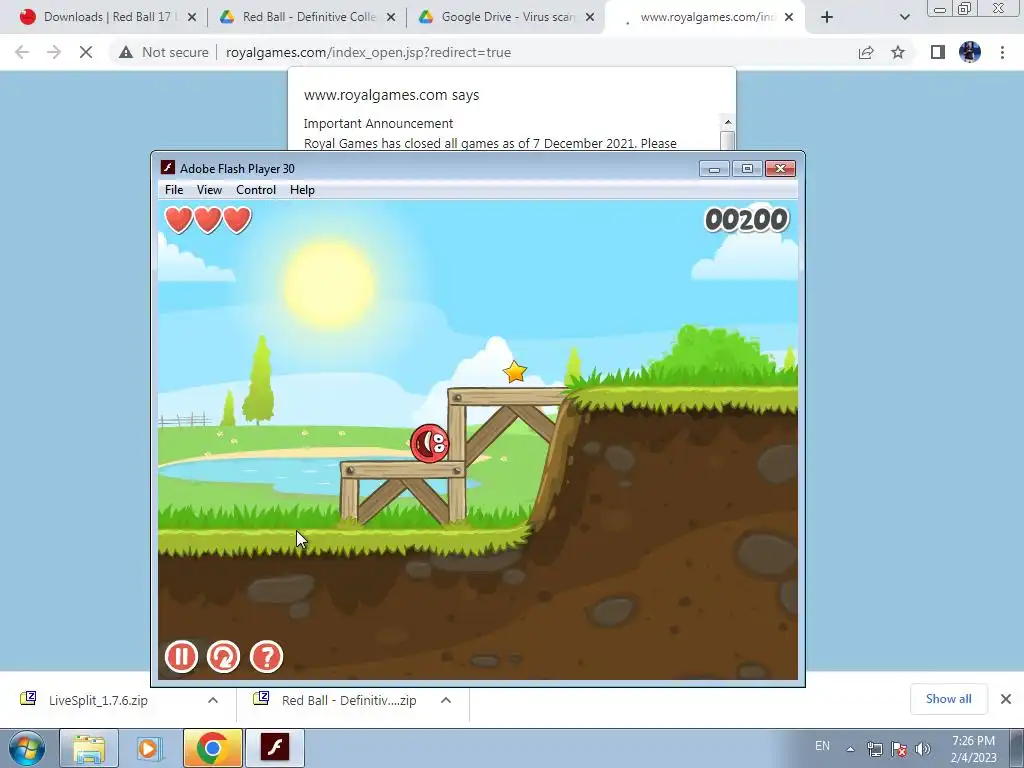Click the royalgames.com URL in the address bar
Image resolution: width=1024 pixels, height=768 pixels.
[368, 52]
